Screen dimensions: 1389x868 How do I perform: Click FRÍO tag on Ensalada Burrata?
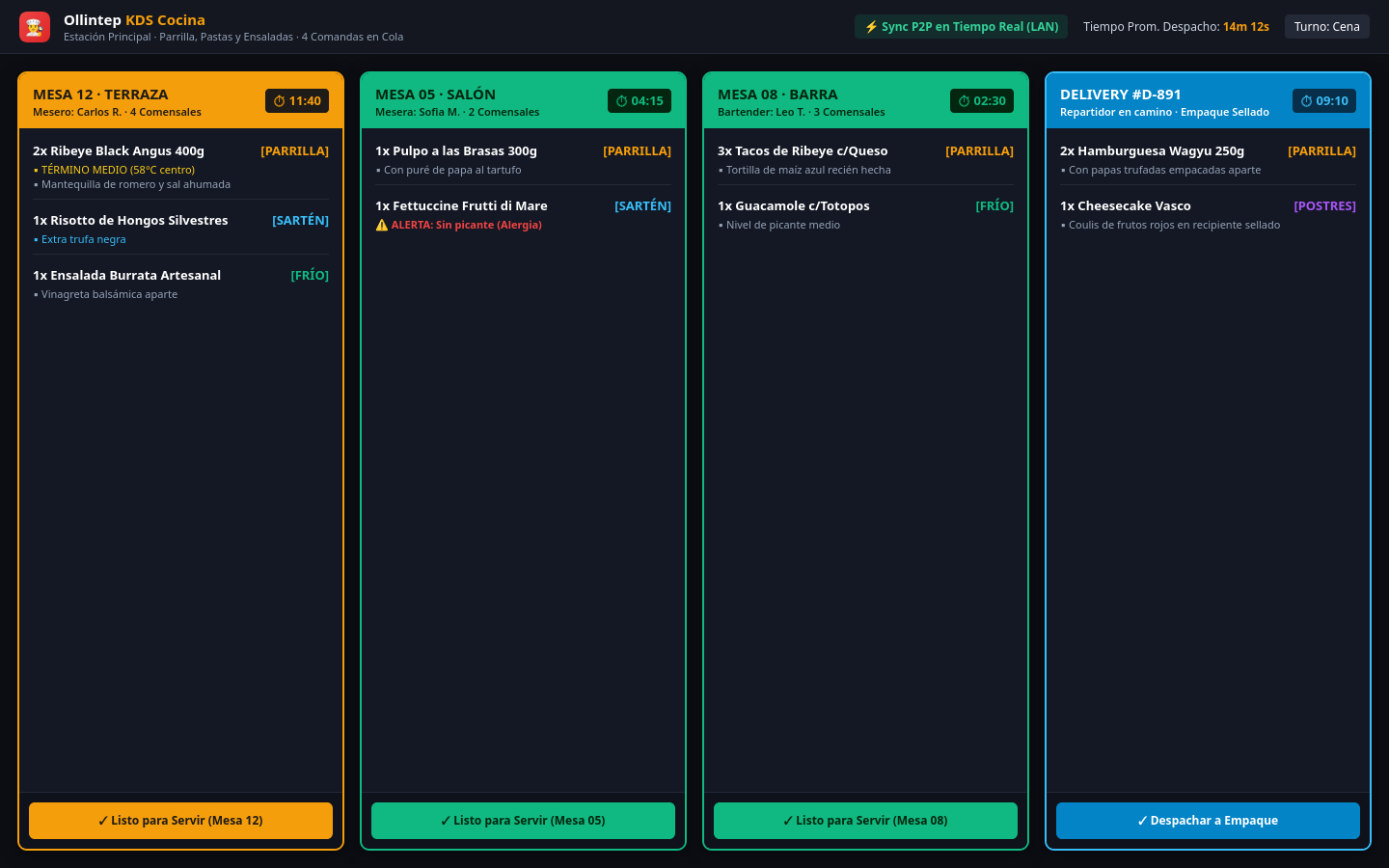310,276
